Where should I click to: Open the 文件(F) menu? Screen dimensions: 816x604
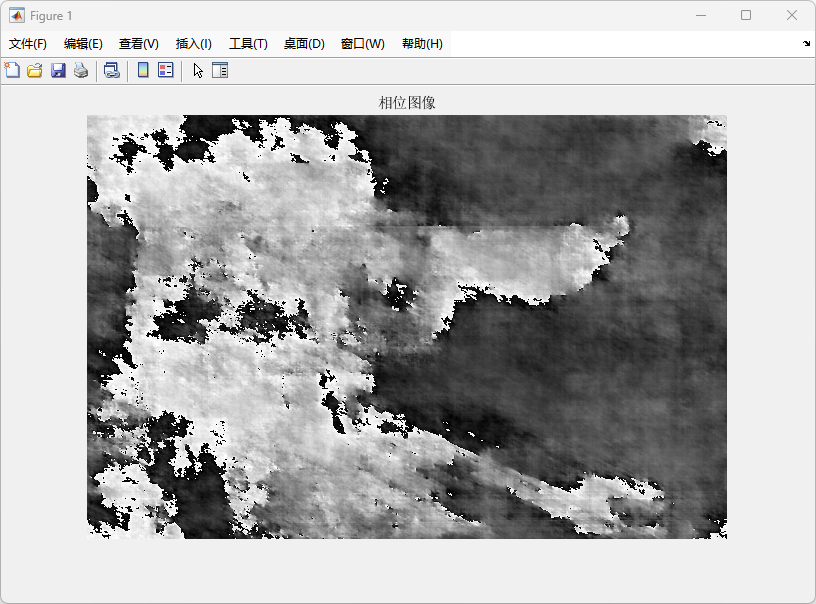[28, 44]
